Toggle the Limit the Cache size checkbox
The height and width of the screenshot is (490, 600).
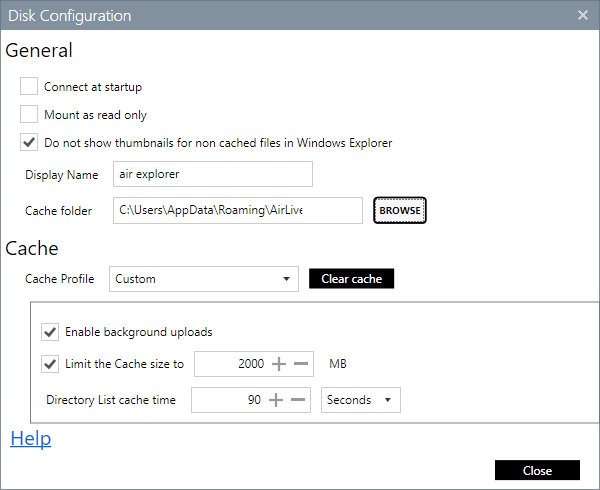(x=50, y=364)
